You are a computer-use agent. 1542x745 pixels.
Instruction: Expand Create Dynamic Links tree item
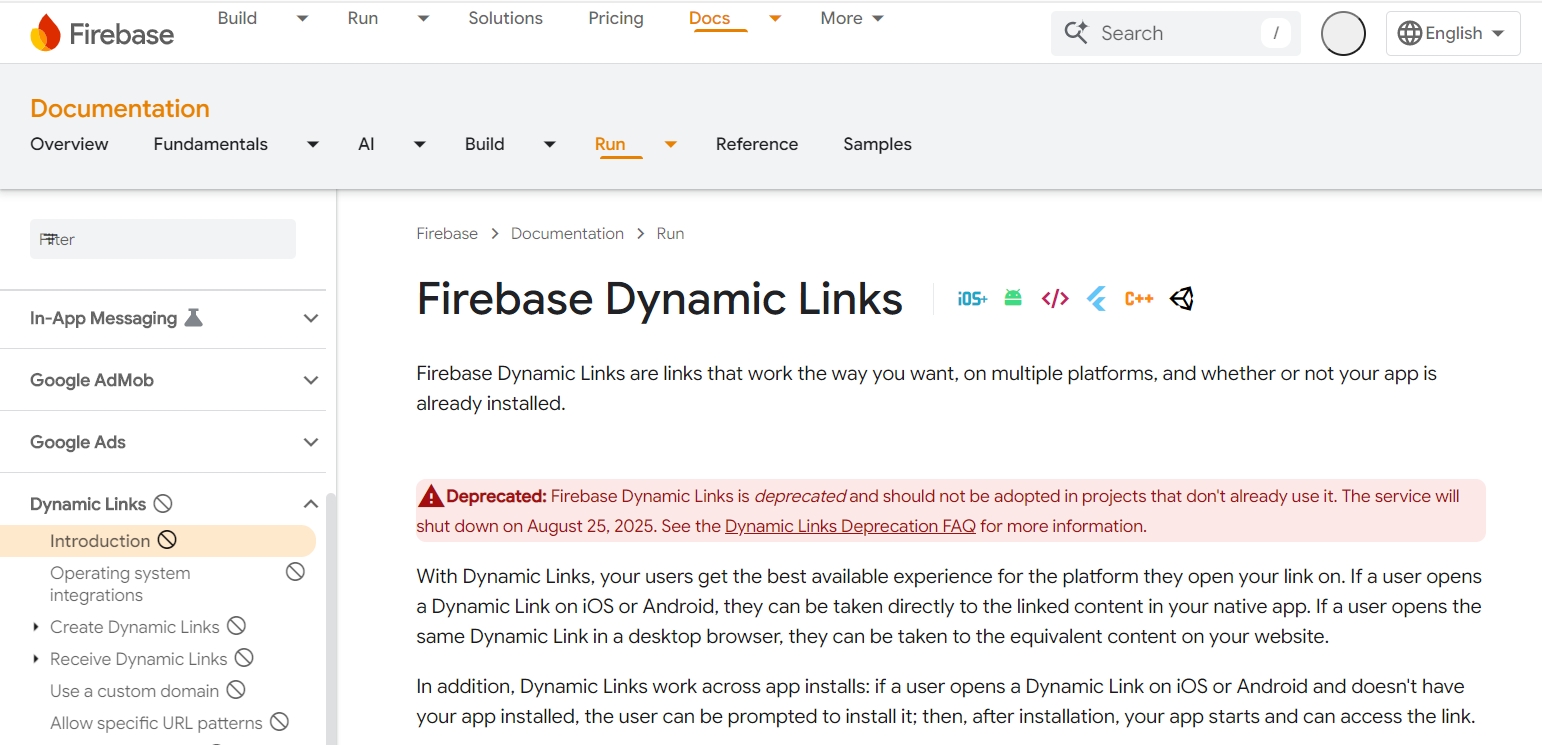tap(36, 627)
